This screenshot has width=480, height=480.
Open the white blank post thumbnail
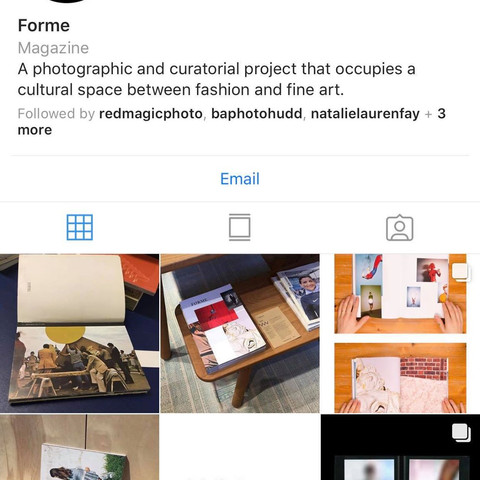[x=240, y=447]
